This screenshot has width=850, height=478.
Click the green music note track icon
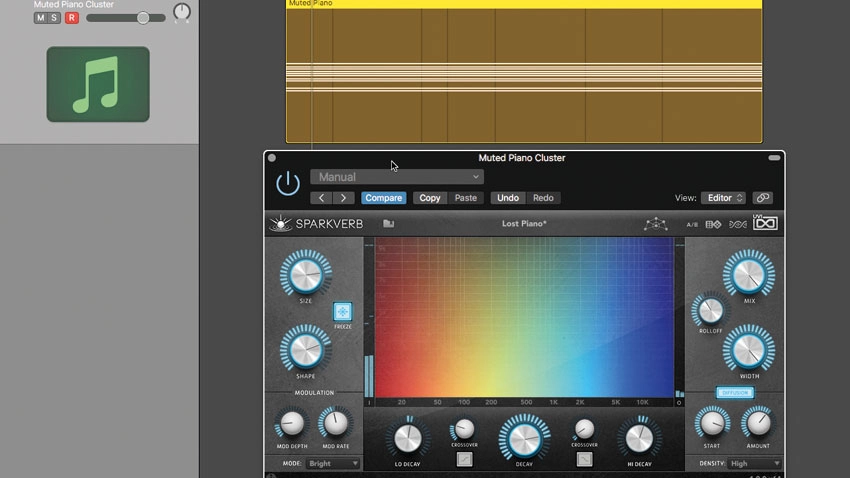tap(98, 84)
